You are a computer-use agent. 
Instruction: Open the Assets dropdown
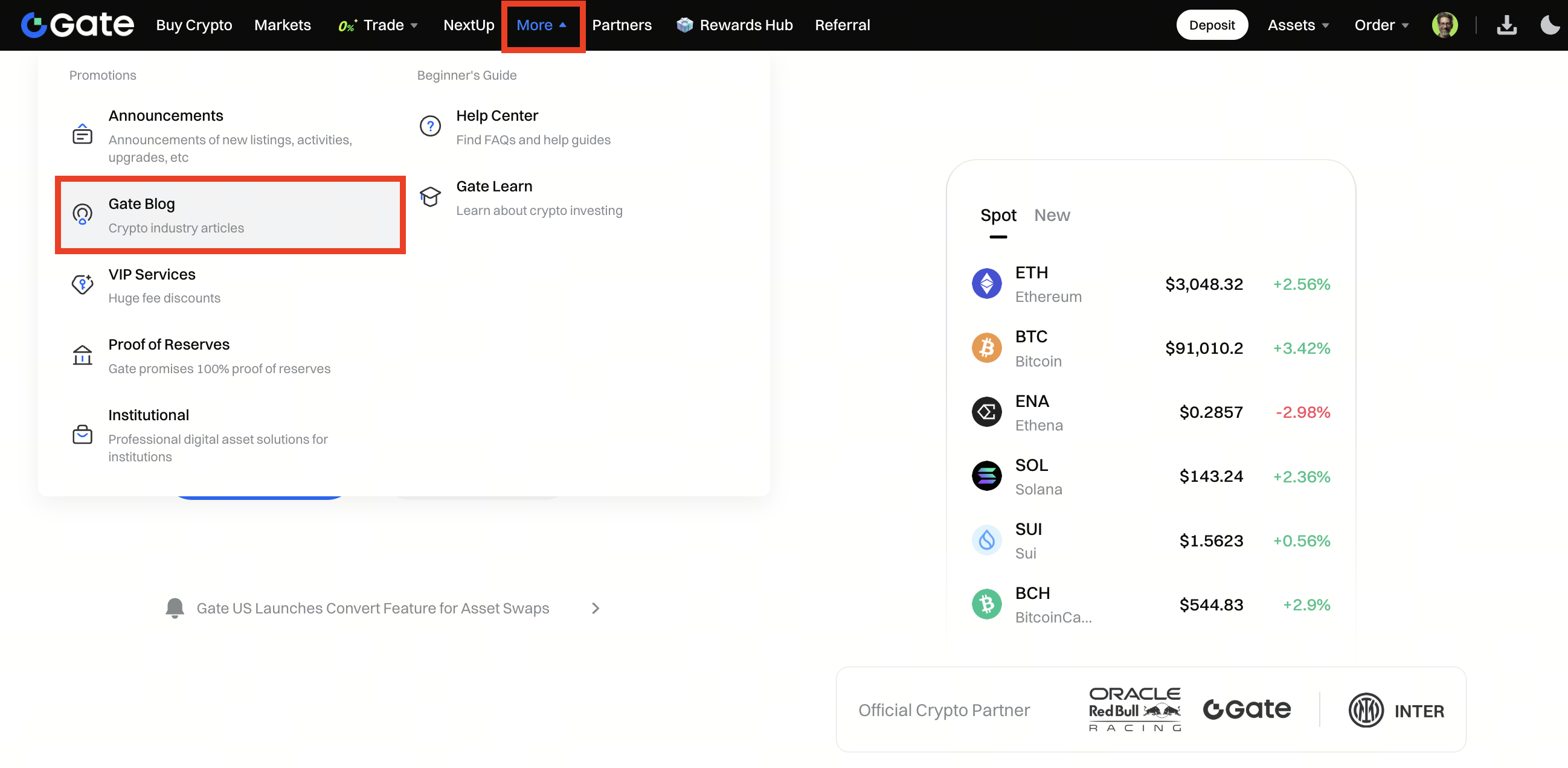pos(1298,25)
